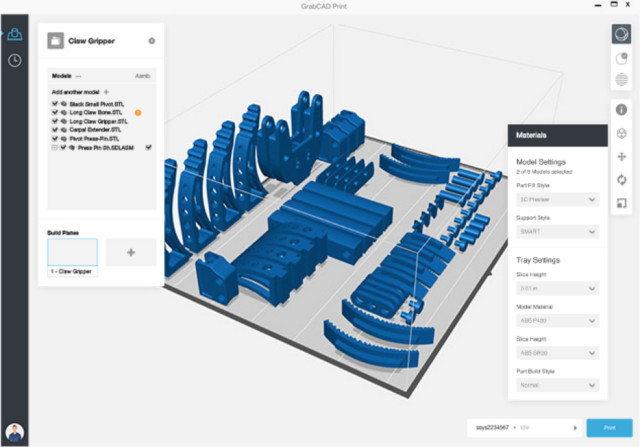Open the model info icon
Image resolution: width=640 pixels, height=447 pixels.
(x=620, y=110)
